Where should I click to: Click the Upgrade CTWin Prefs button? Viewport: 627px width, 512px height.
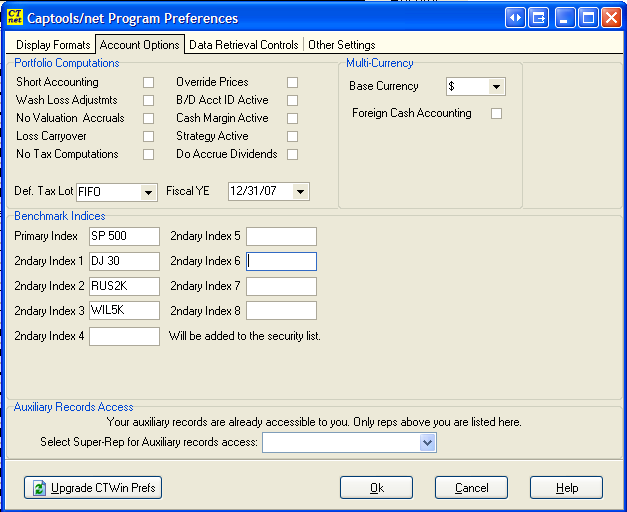click(93, 487)
